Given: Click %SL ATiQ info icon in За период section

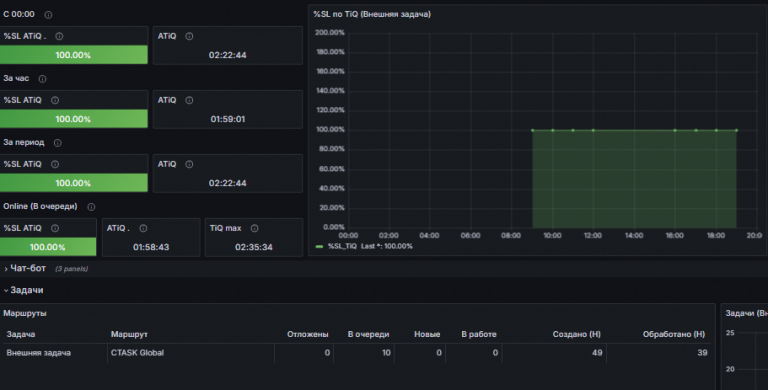Looking at the screenshot, I should pyautogui.click(x=55, y=165).
